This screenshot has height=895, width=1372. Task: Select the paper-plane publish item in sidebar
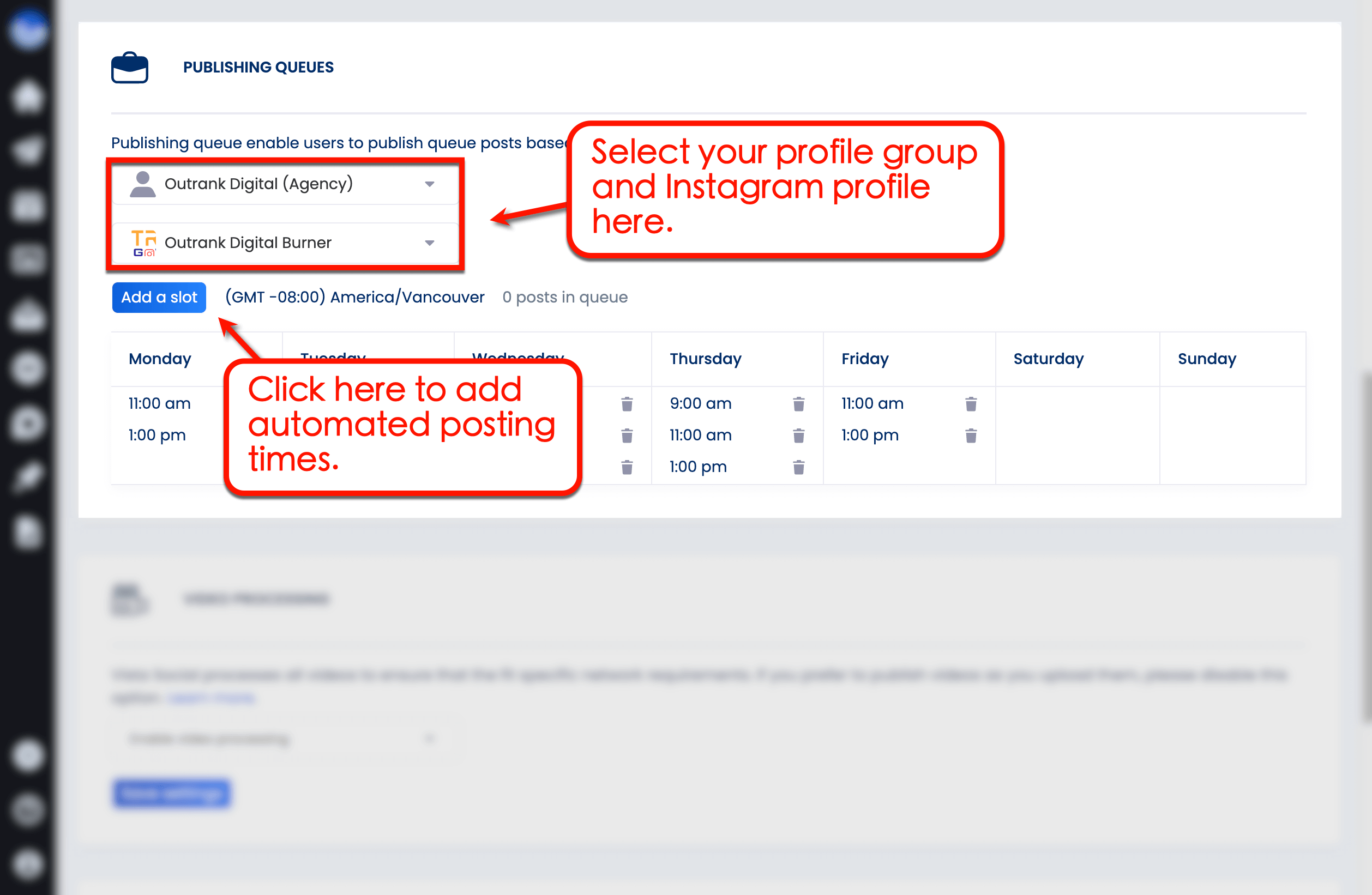point(27,149)
